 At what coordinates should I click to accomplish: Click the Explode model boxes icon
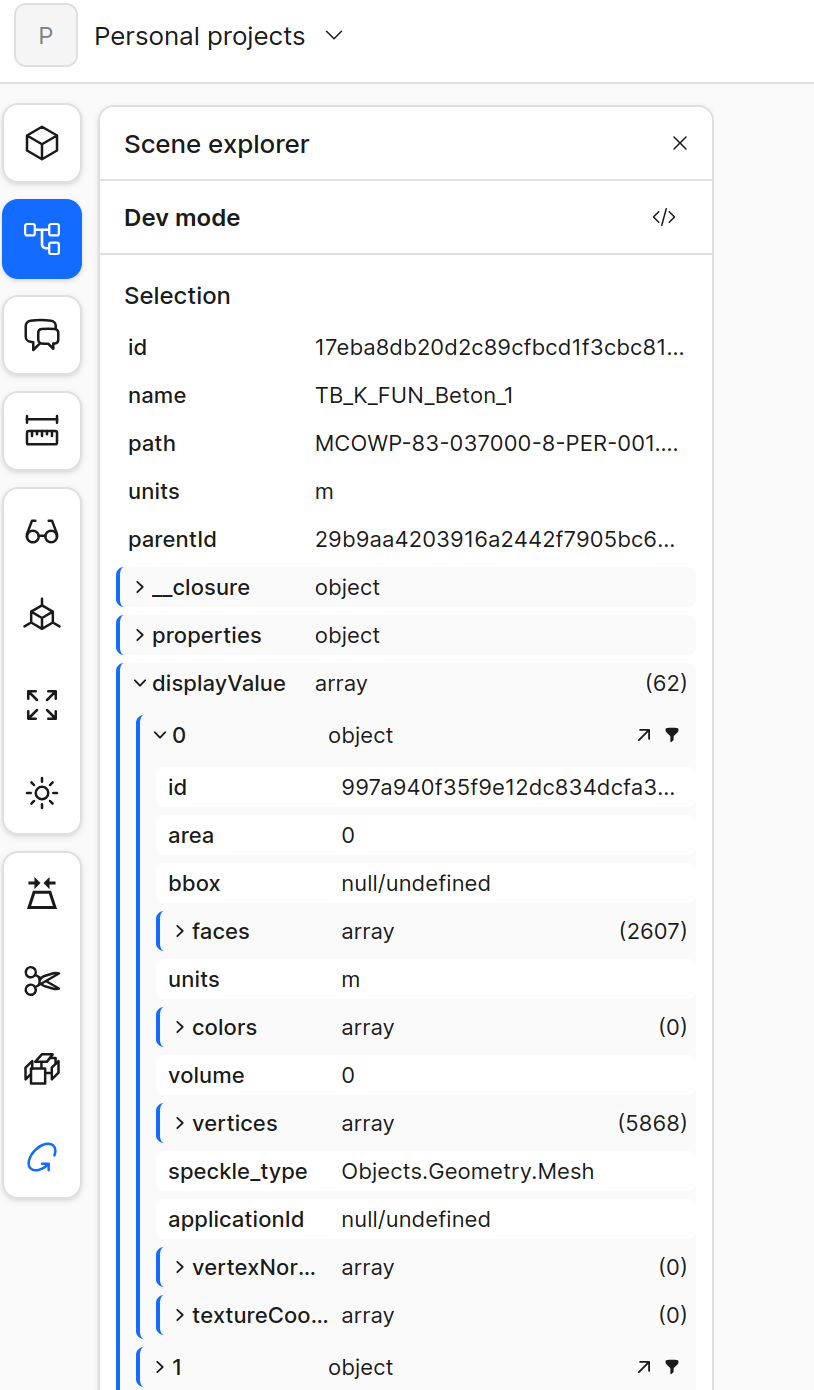(42, 1070)
